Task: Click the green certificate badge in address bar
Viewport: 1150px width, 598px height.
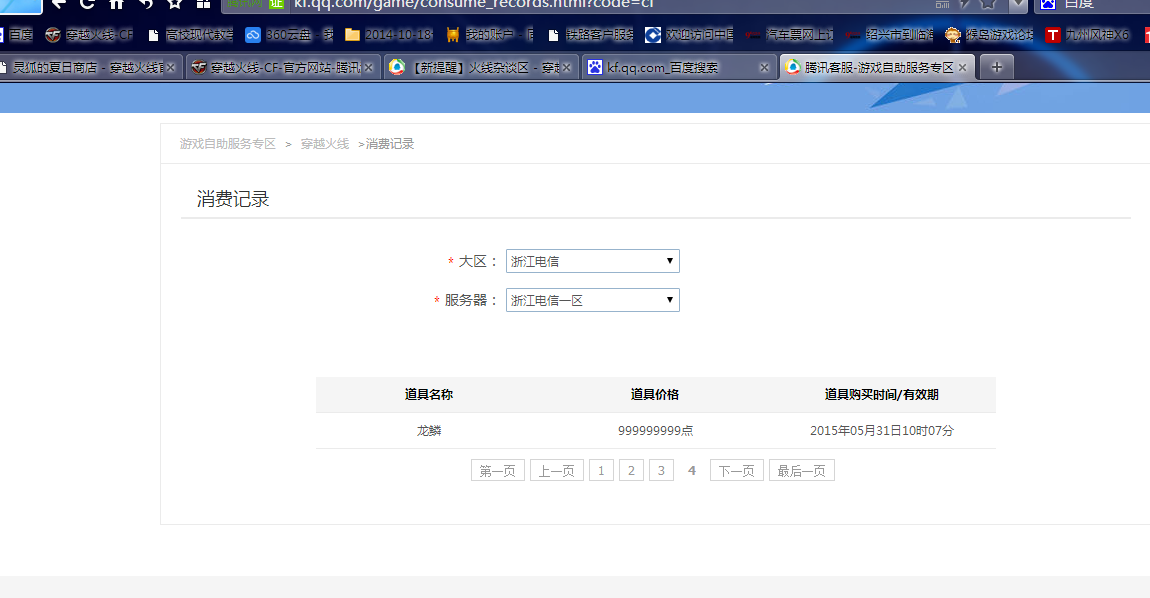Action: point(276,4)
